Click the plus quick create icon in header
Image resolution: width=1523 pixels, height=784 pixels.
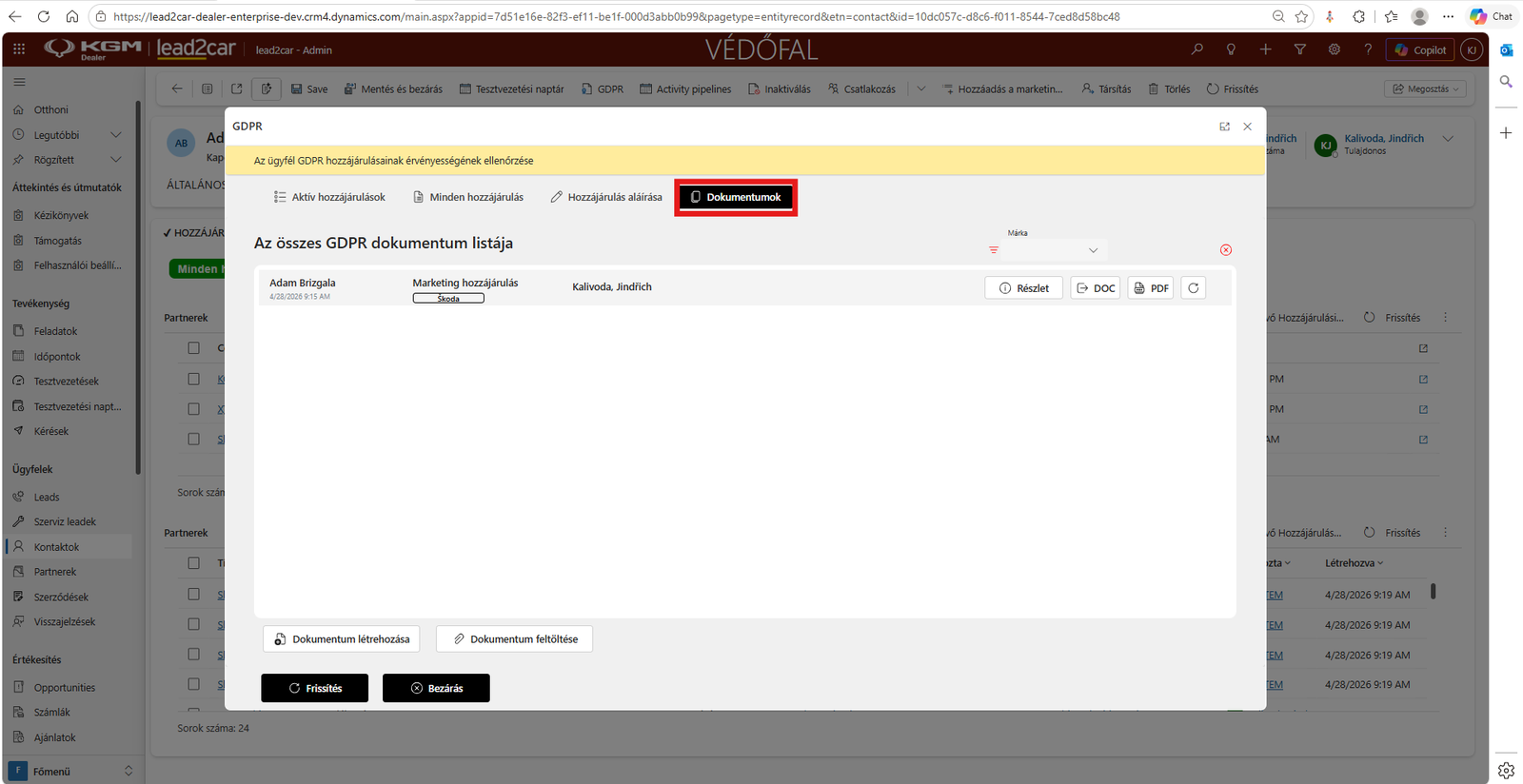[1266, 49]
